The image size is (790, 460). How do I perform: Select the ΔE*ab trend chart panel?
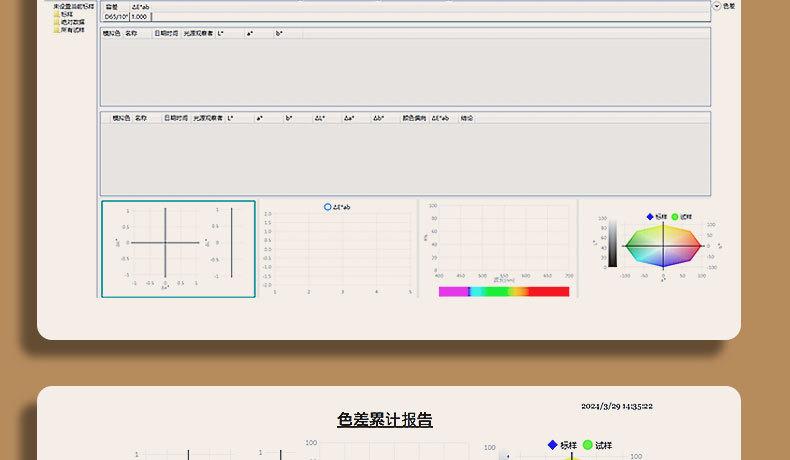point(339,249)
